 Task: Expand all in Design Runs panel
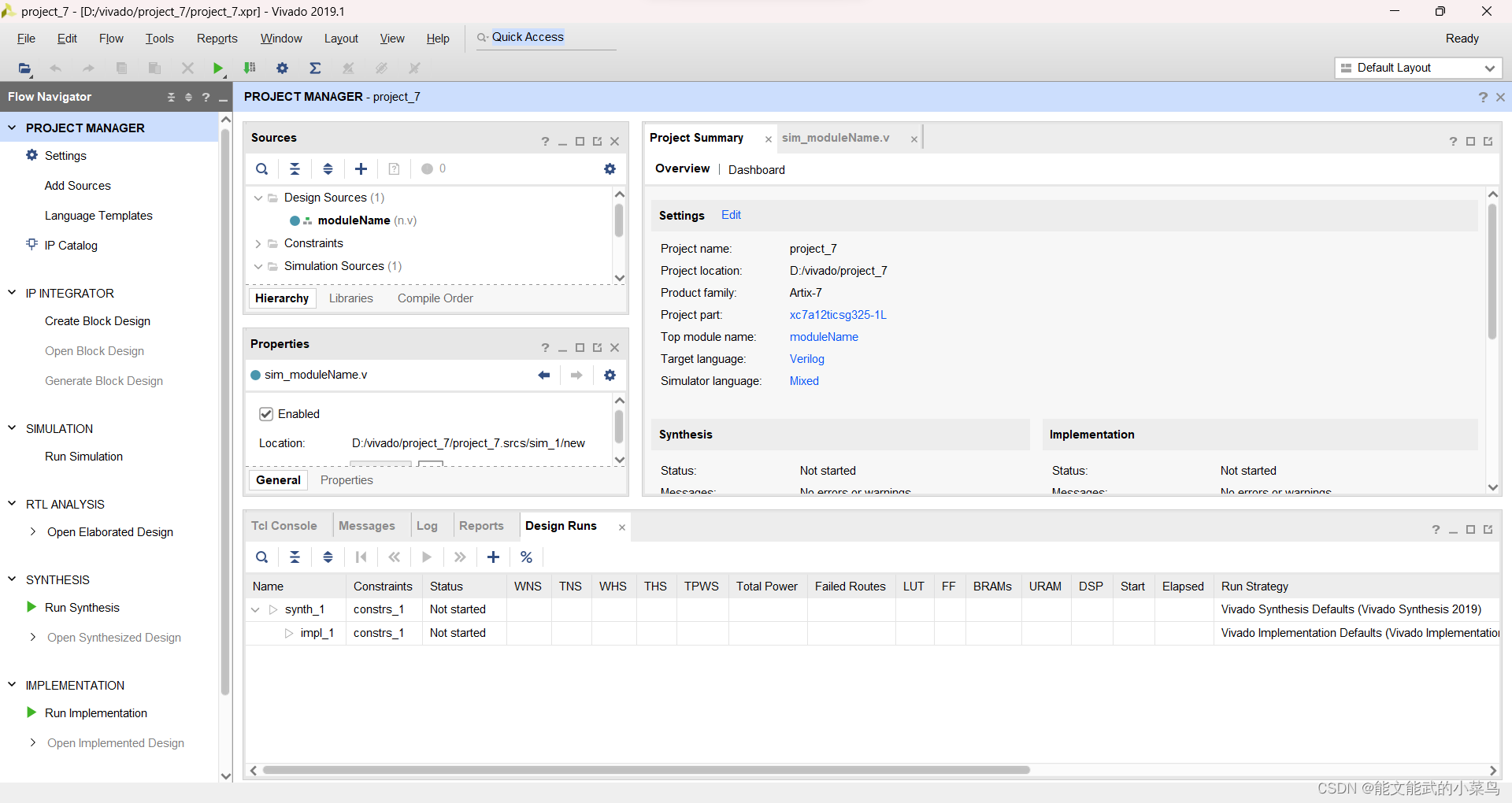click(x=328, y=557)
